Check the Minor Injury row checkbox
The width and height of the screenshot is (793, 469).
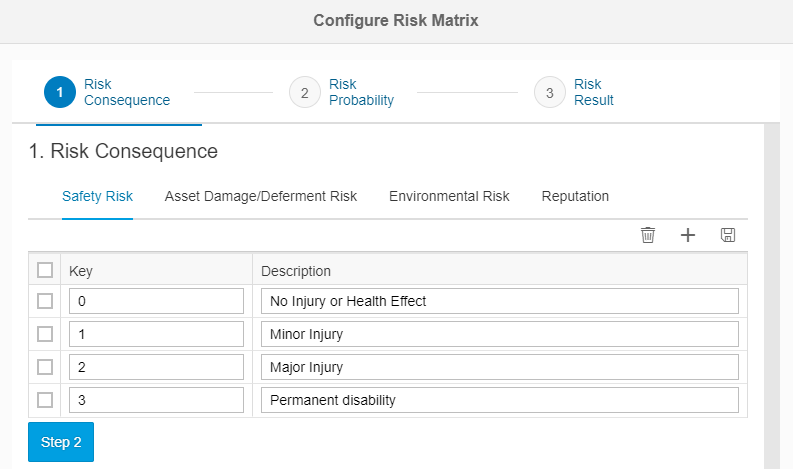click(x=45, y=334)
